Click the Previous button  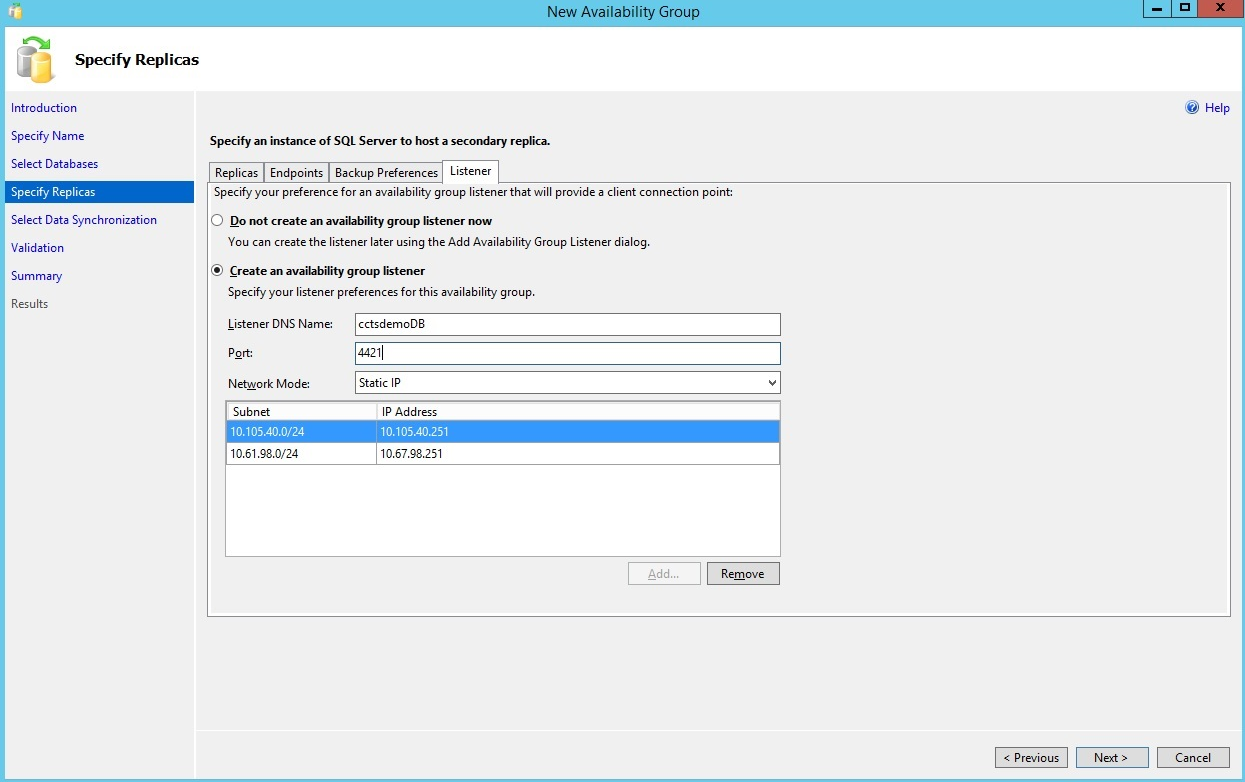click(1031, 758)
